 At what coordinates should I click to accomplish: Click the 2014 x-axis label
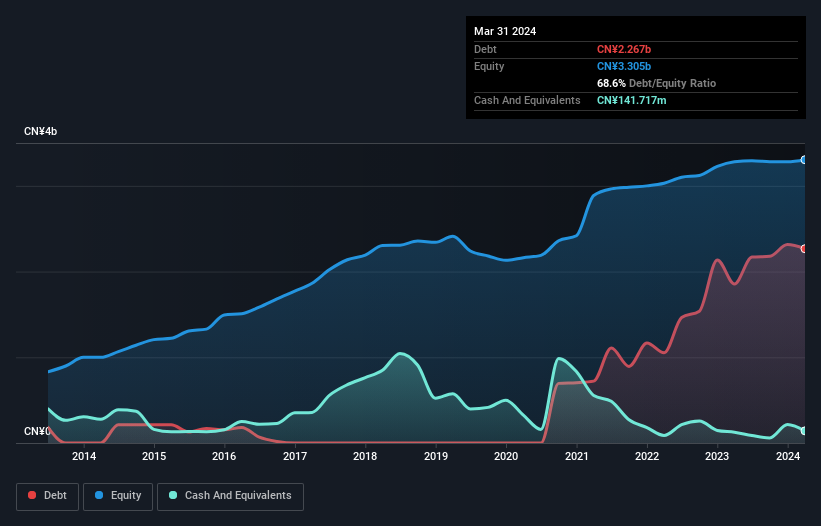coord(84,456)
